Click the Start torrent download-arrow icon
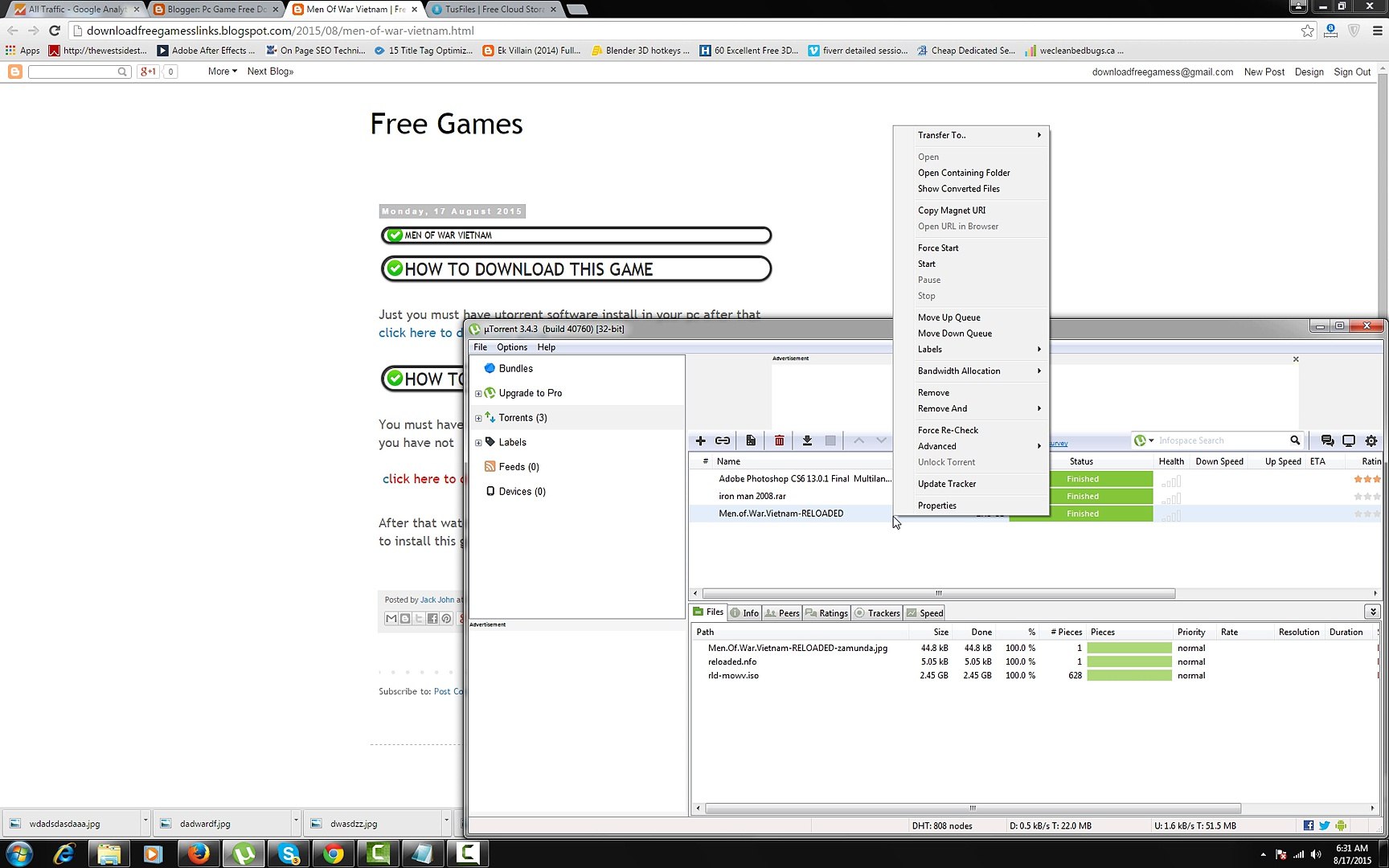Image resolution: width=1389 pixels, height=868 pixels. point(807,440)
